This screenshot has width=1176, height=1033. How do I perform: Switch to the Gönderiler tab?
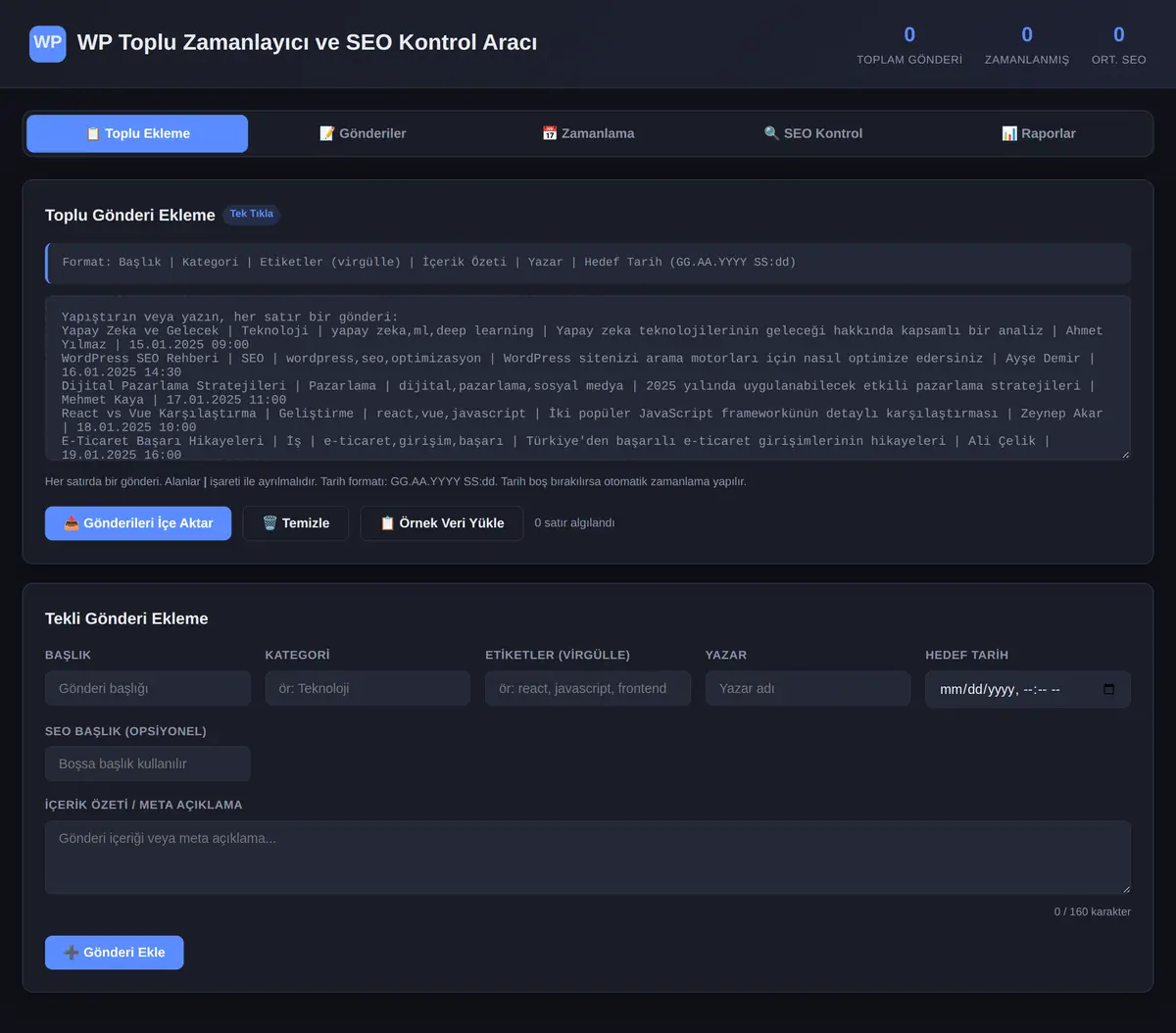[x=363, y=133]
